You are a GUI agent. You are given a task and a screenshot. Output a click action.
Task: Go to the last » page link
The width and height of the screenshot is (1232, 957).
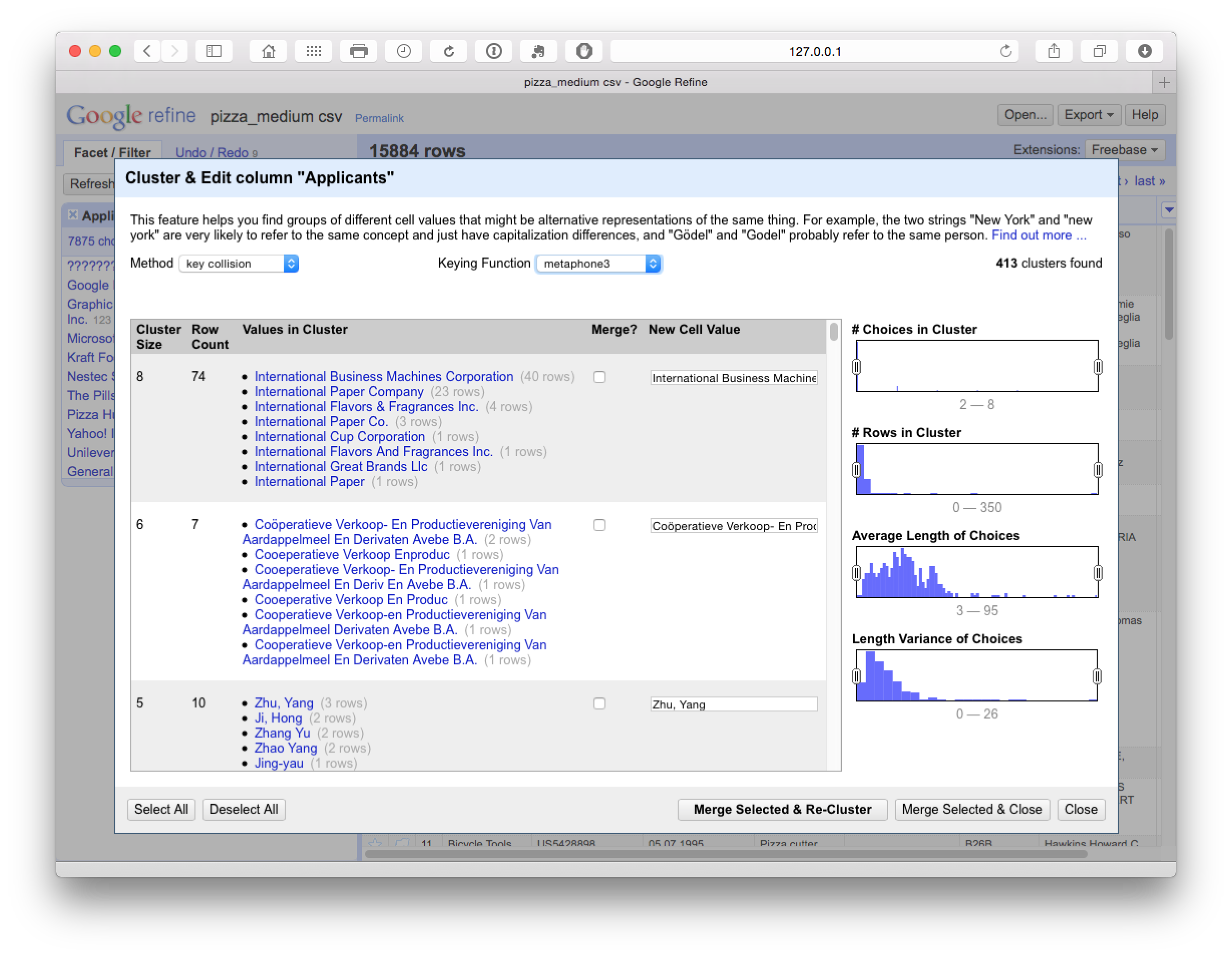(1149, 181)
